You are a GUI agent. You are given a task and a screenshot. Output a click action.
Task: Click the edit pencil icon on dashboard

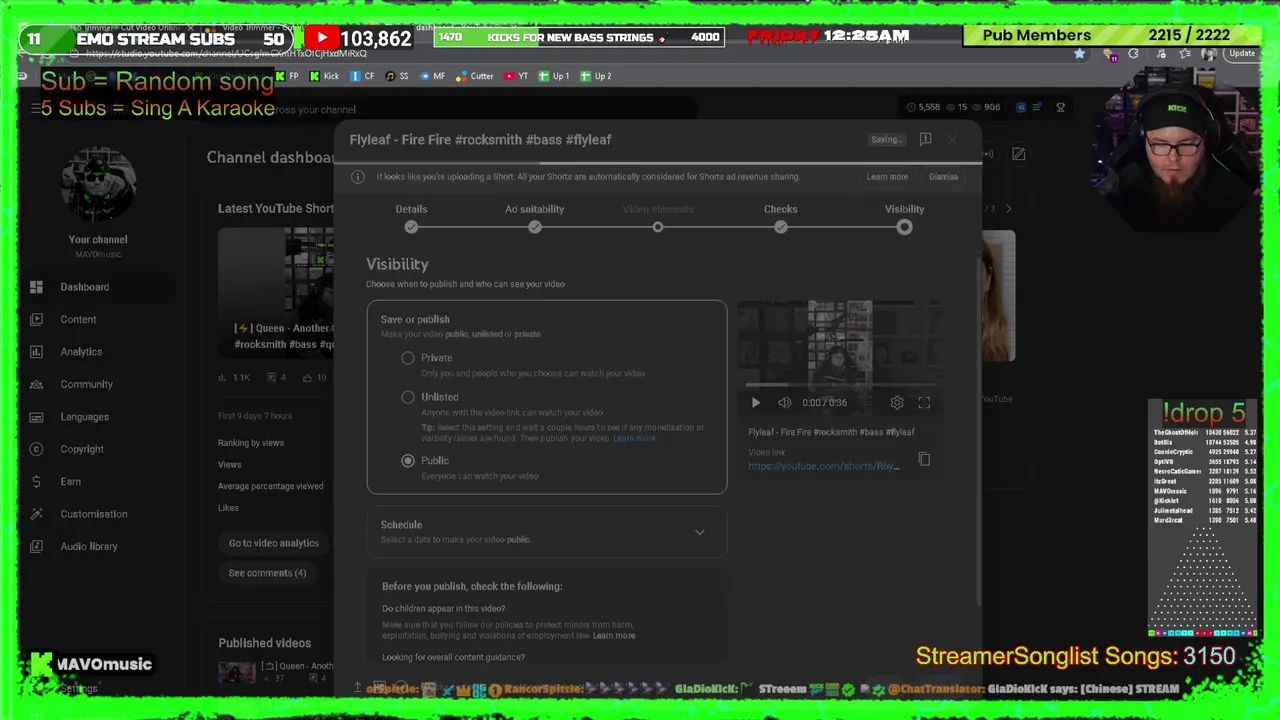[1018, 154]
